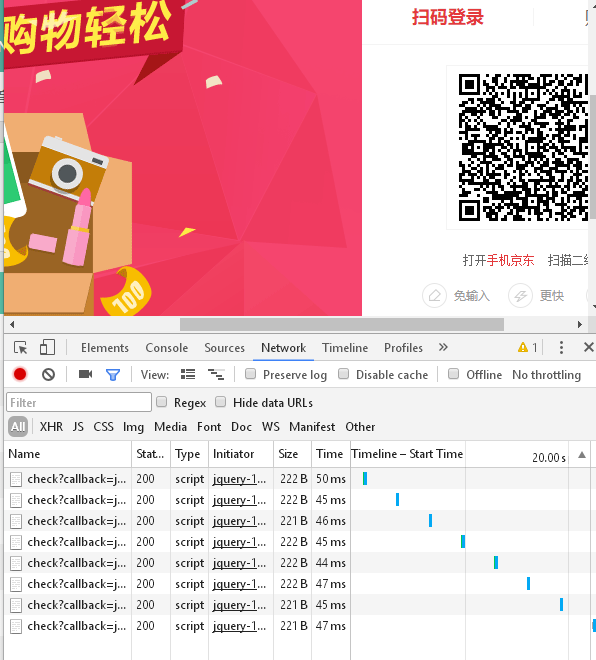
Task: Switch to overview waterfall view icon
Action: pos(216,374)
